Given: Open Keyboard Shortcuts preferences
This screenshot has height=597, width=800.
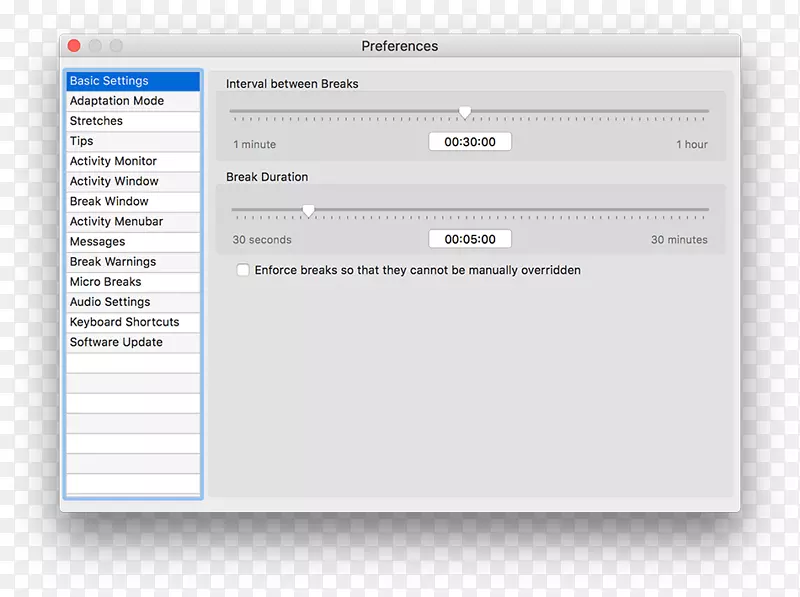Looking at the screenshot, I should [x=125, y=322].
